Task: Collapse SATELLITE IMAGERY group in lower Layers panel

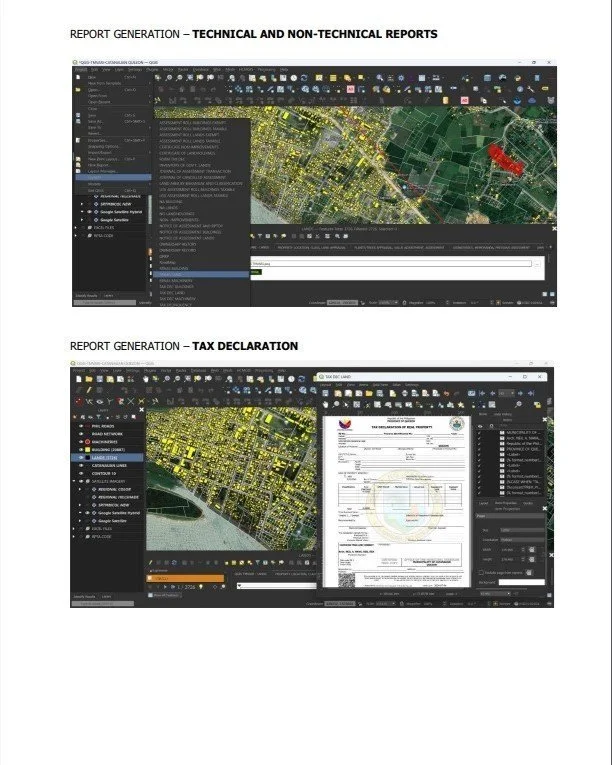Action: [x=75, y=481]
